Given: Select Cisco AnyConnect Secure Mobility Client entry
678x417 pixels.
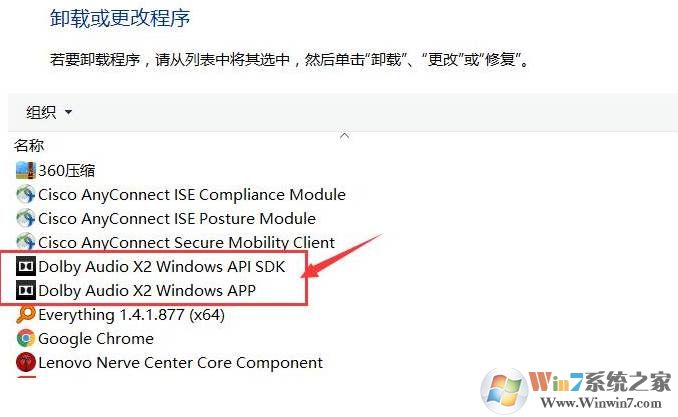Looking at the screenshot, I should [x=186, y=242].
